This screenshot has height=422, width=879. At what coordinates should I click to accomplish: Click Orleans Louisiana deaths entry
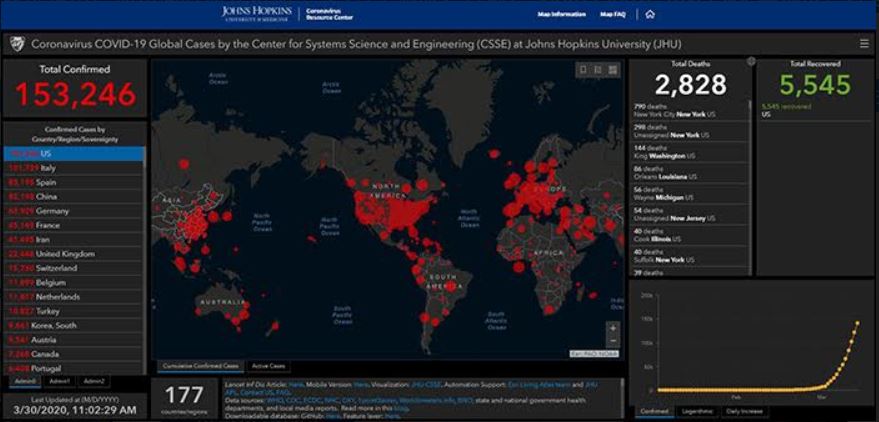[x=690, y=173]
